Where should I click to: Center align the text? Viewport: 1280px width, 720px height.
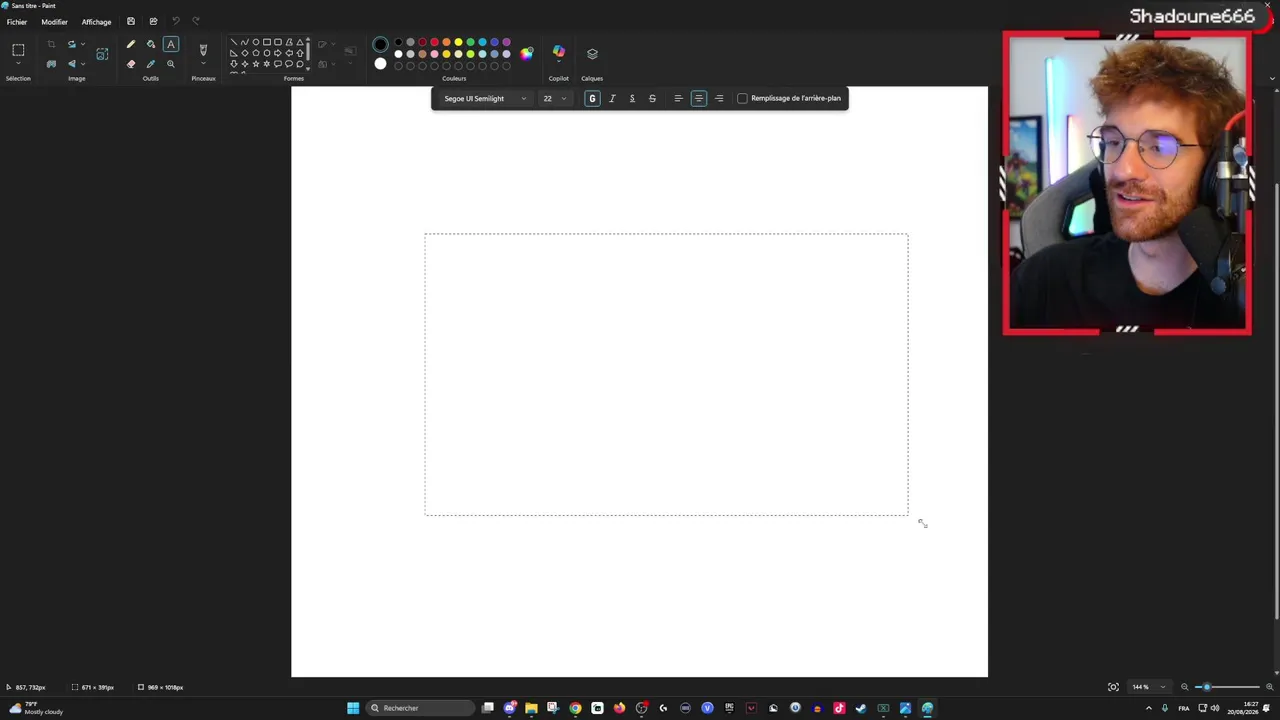click(699, 98)
